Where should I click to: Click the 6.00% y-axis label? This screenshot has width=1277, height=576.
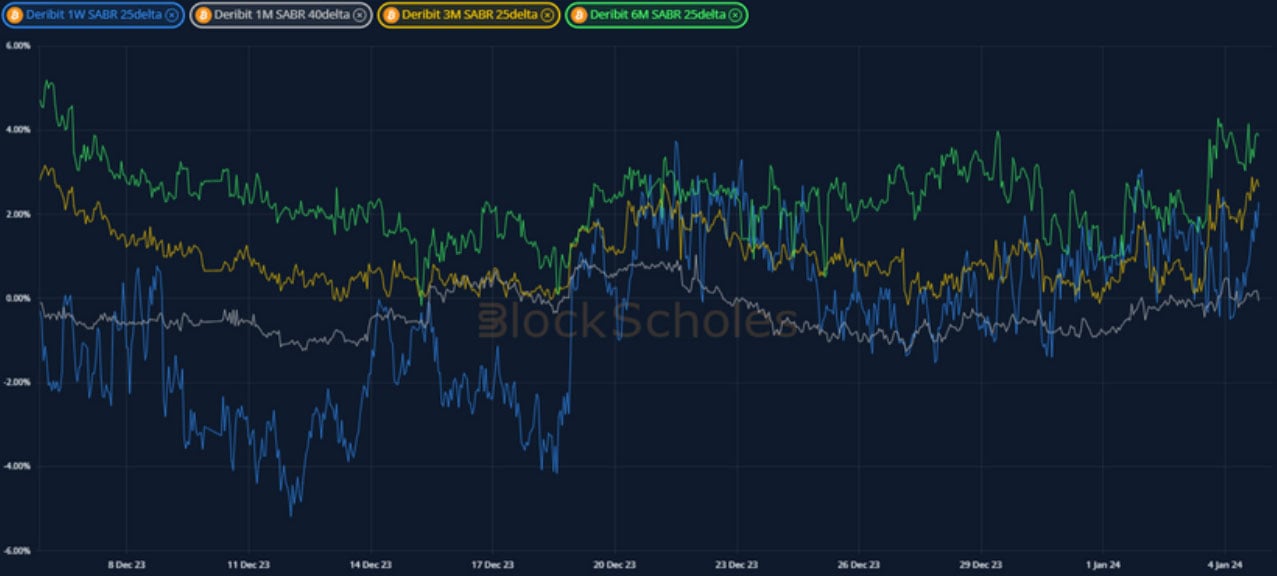coord(17,46)
